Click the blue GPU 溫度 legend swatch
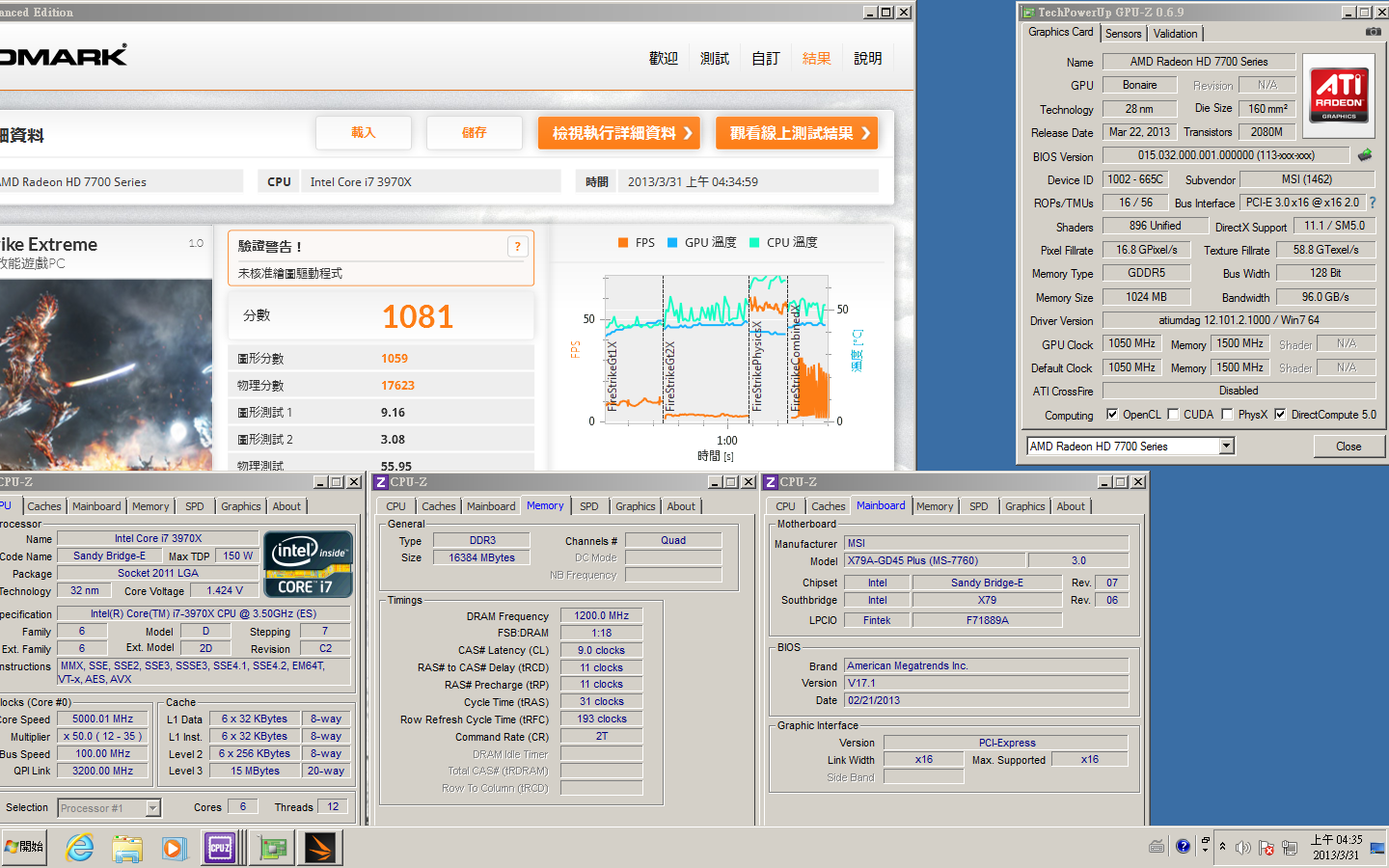Image resolution: width=1389 pixels, height=868 pixels. pyautogui.click(x=672, y=243)
